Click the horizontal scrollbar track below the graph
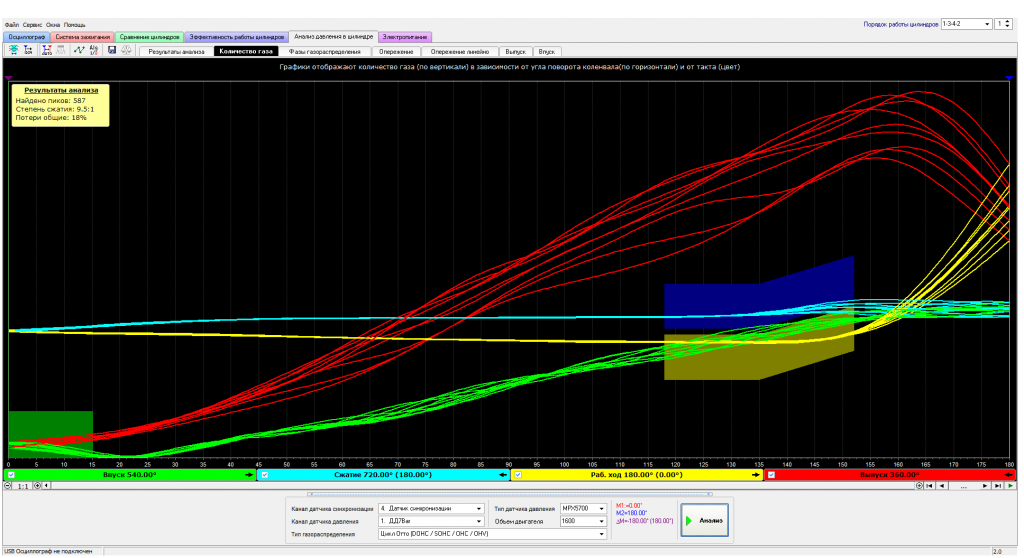 tap(483, 486)
